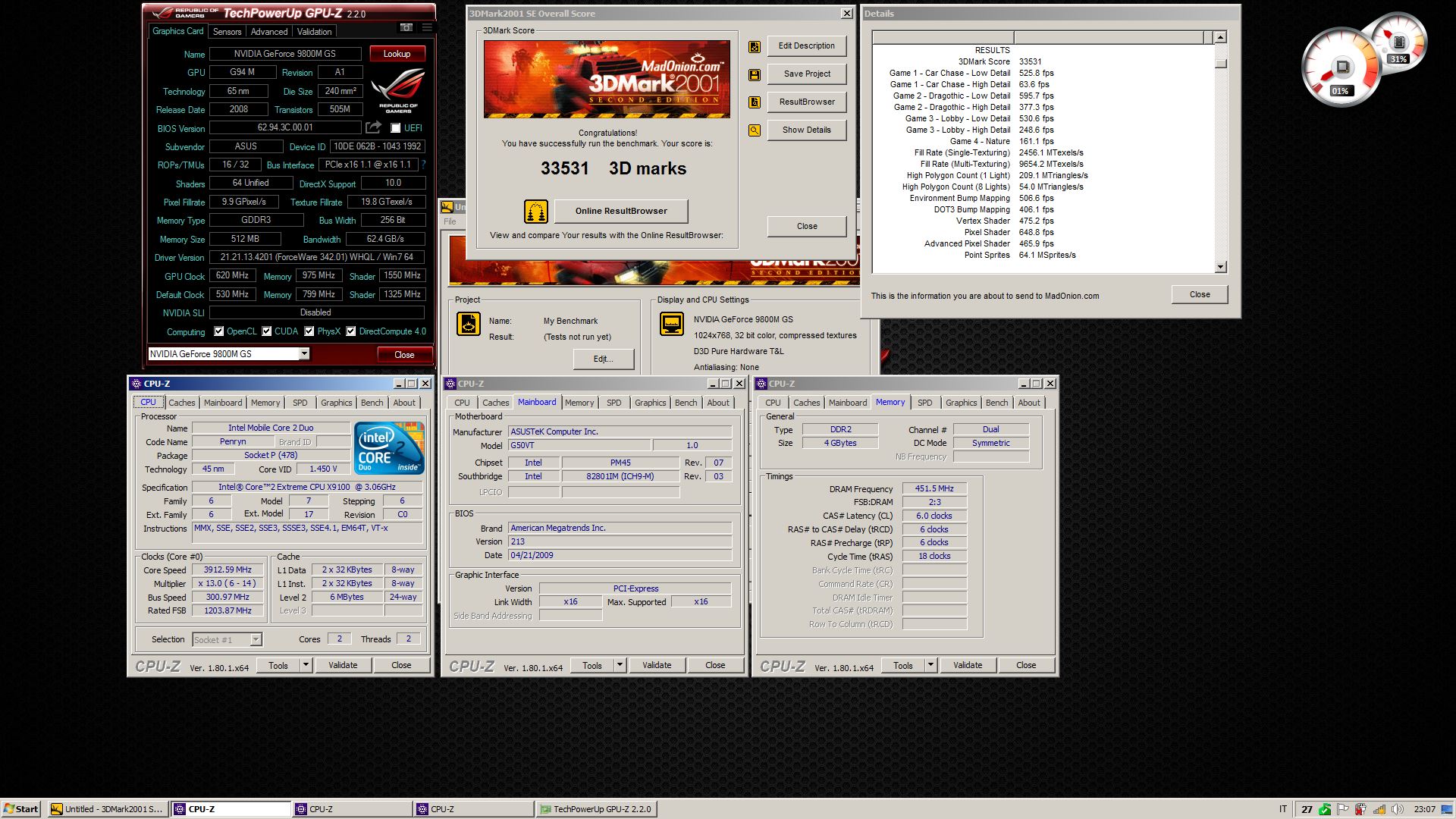Click the Core Speed value 3912.59 MHz
Image resolution: width=1456 pixels, height=819 pixels.
coord(227,570)
